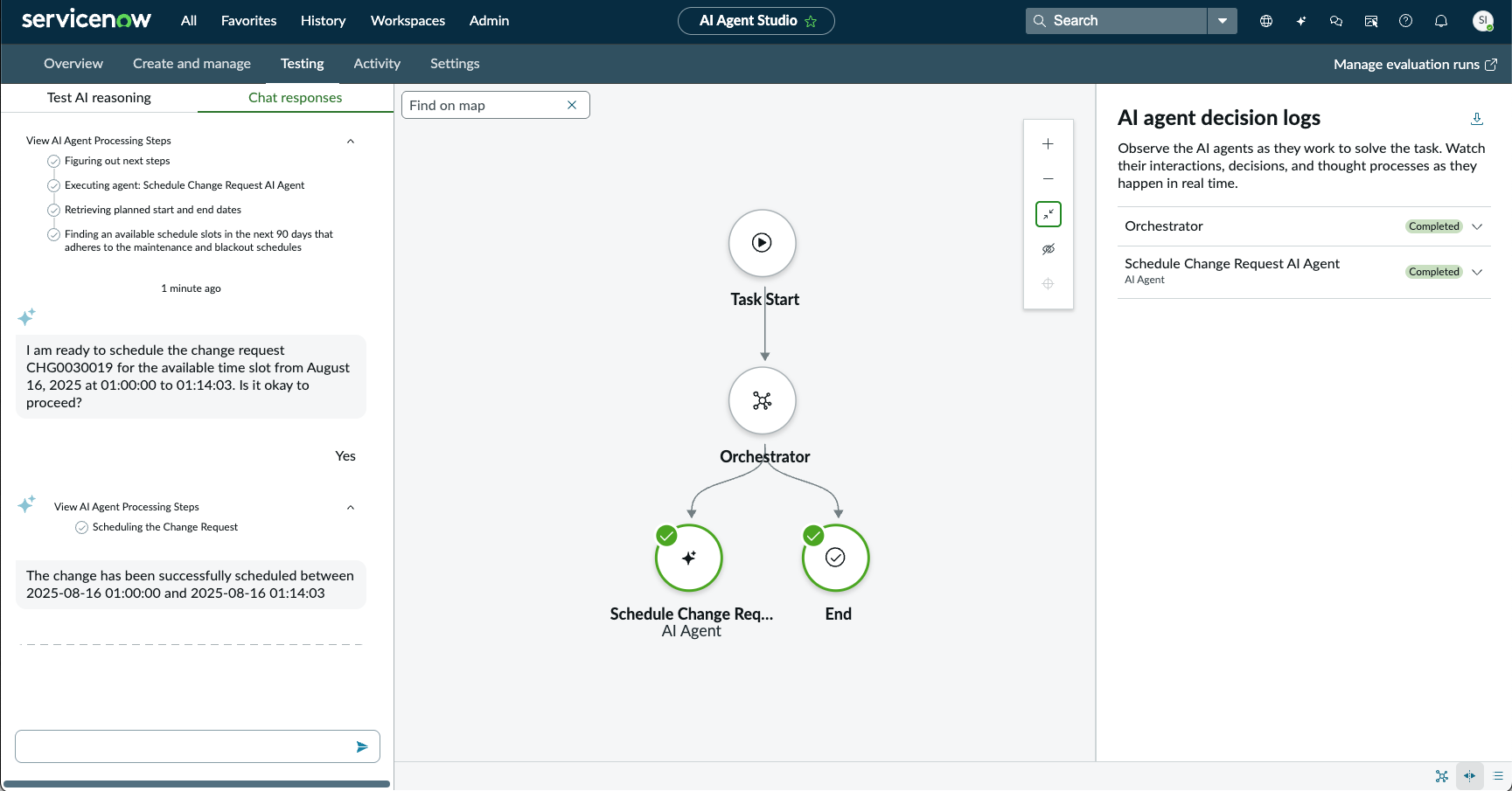Select the Testing tab
1512x791 pixels.
pos(303,64)
